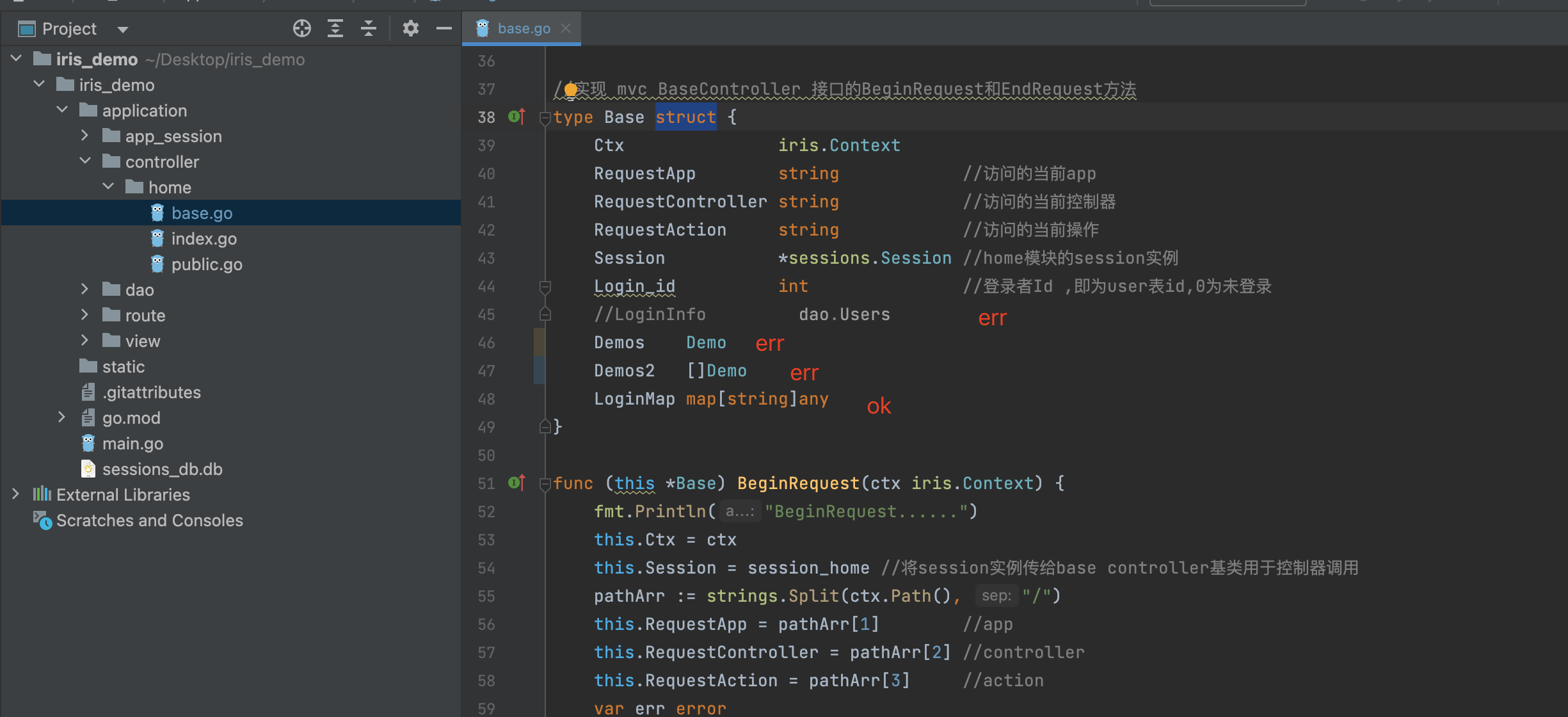Screen dimensions: 1568x717
Task: Collapse the controller folder
Action: point(84,161)
